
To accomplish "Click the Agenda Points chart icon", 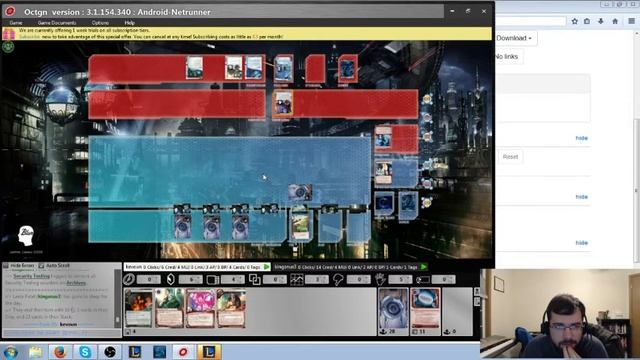I will [297, 280].
